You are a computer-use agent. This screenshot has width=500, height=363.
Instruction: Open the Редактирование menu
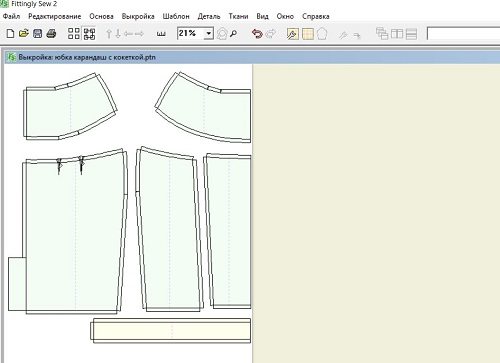55,16
